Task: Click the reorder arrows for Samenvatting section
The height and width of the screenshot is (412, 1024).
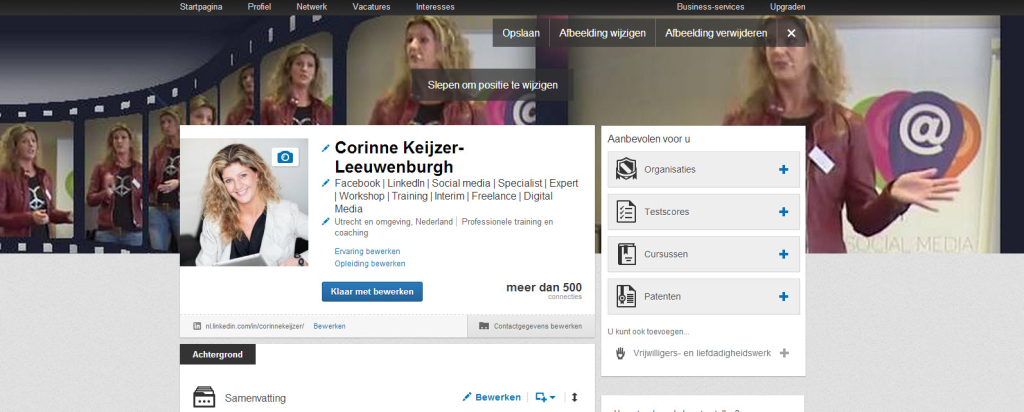Action: click(575, 397)
